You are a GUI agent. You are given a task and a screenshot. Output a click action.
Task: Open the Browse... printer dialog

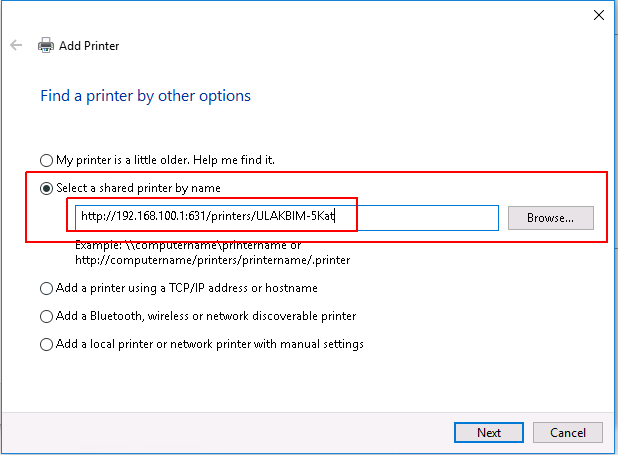click(550, 217)
